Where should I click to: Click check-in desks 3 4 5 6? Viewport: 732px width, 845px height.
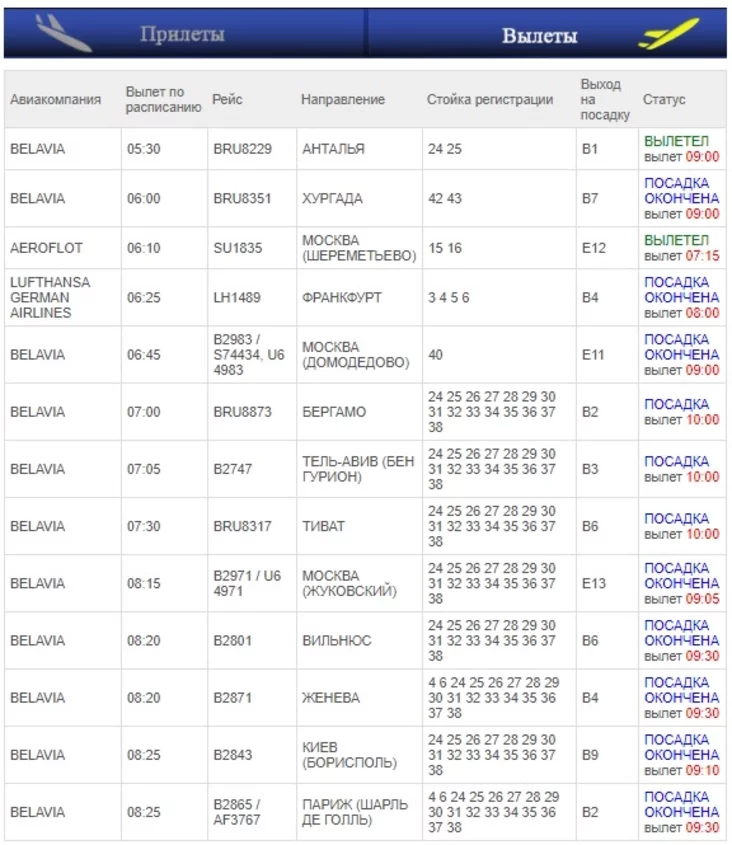[x=448, y=297]
